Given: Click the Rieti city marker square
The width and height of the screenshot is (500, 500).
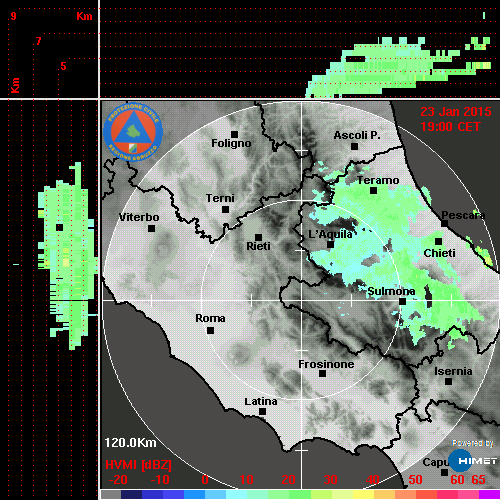Looking at the screenshot, I should coord(258,237).
